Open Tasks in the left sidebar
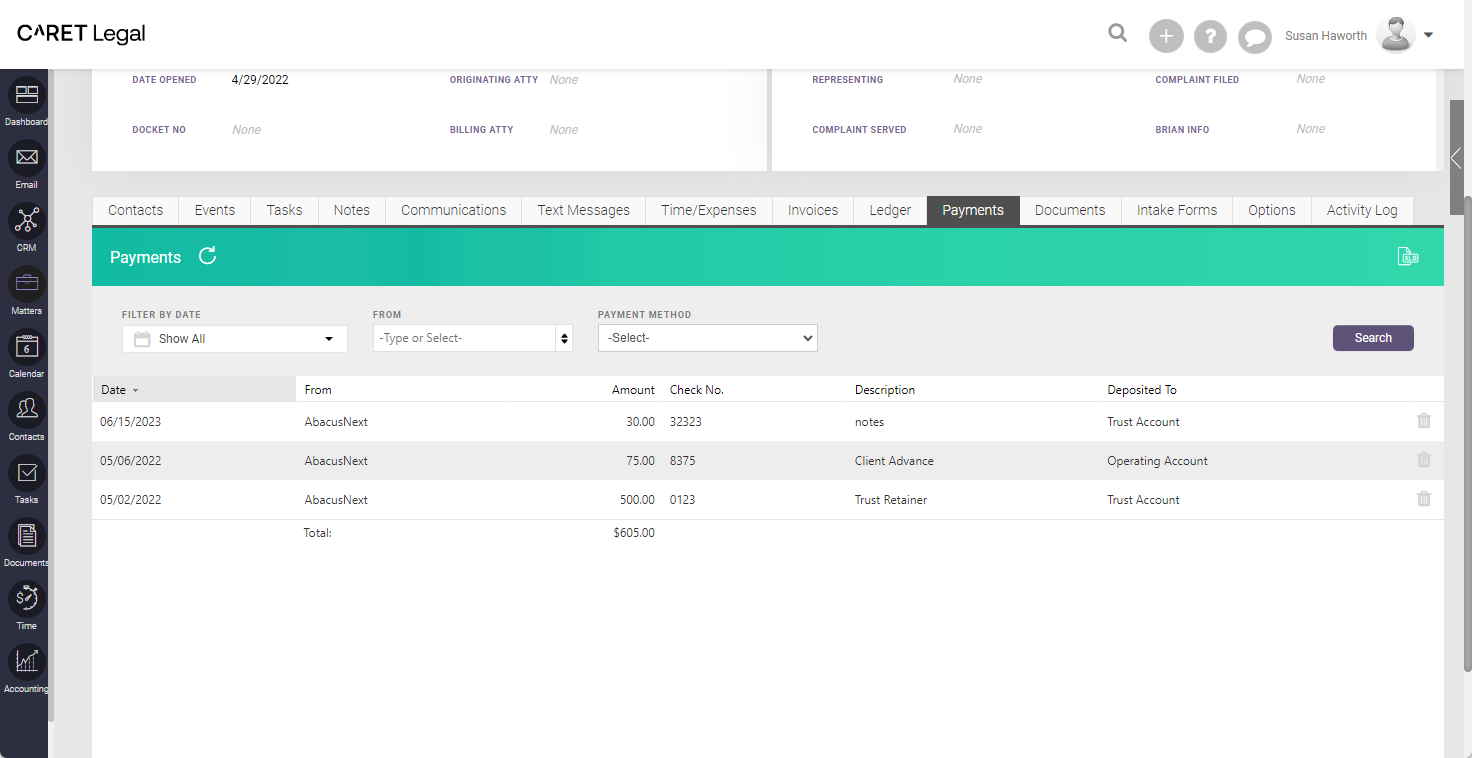 (27, 473)
